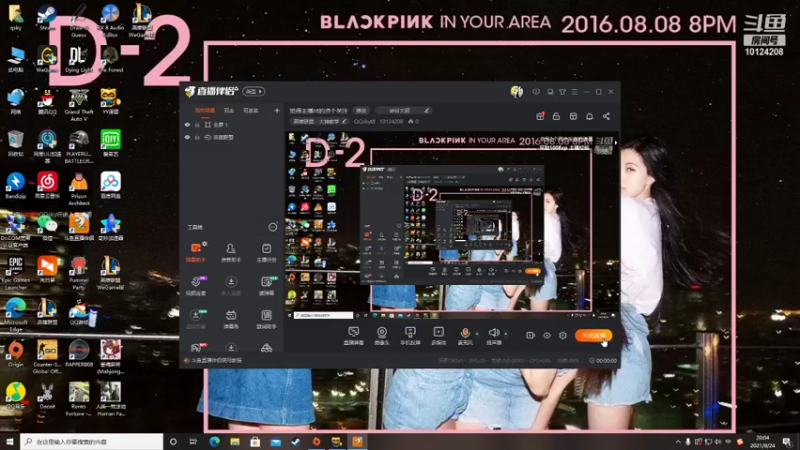Click the orange 关闭直播 button
Screen dimensions: 800x450
pyautogui.click(x=593, y=335)
